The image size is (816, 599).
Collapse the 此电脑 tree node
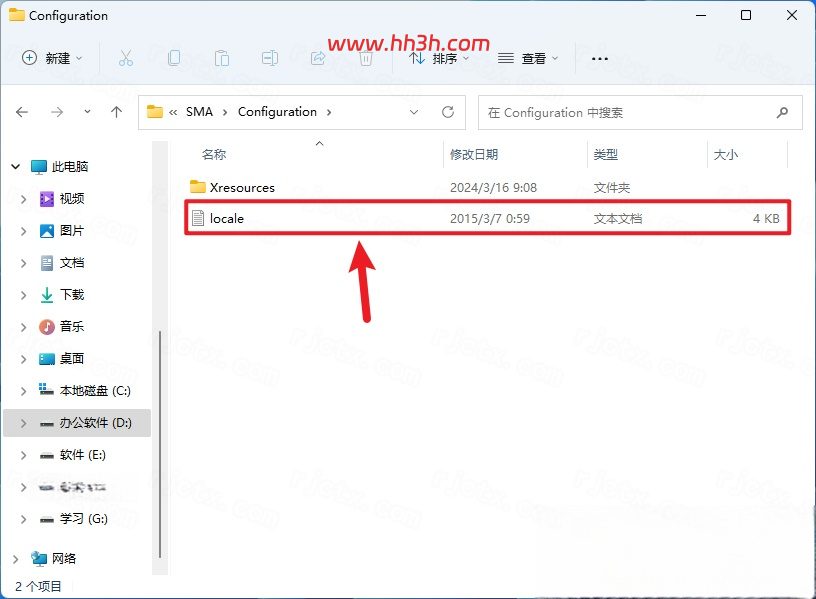(16, 167)
